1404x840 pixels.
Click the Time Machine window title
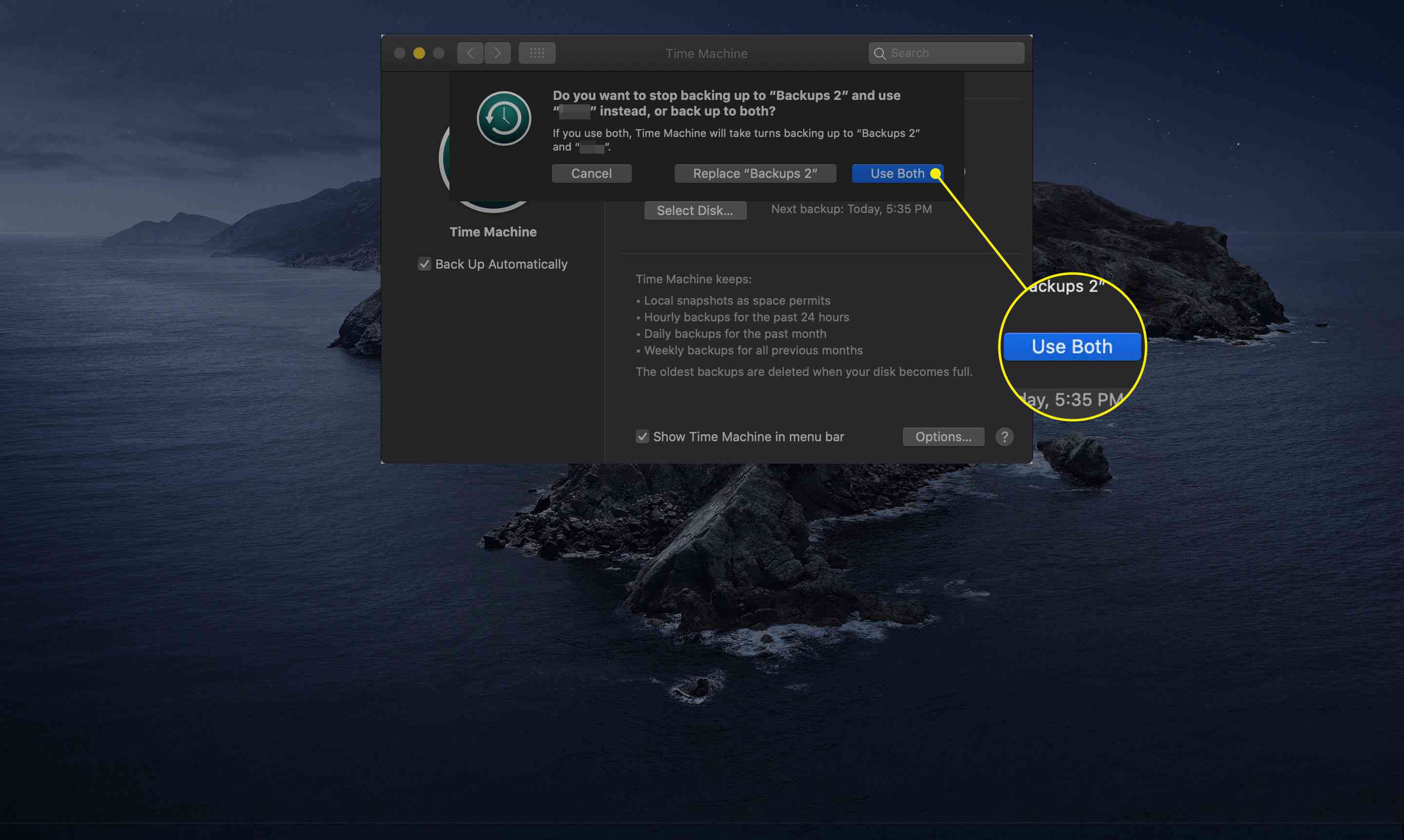[x=706, y=53]
